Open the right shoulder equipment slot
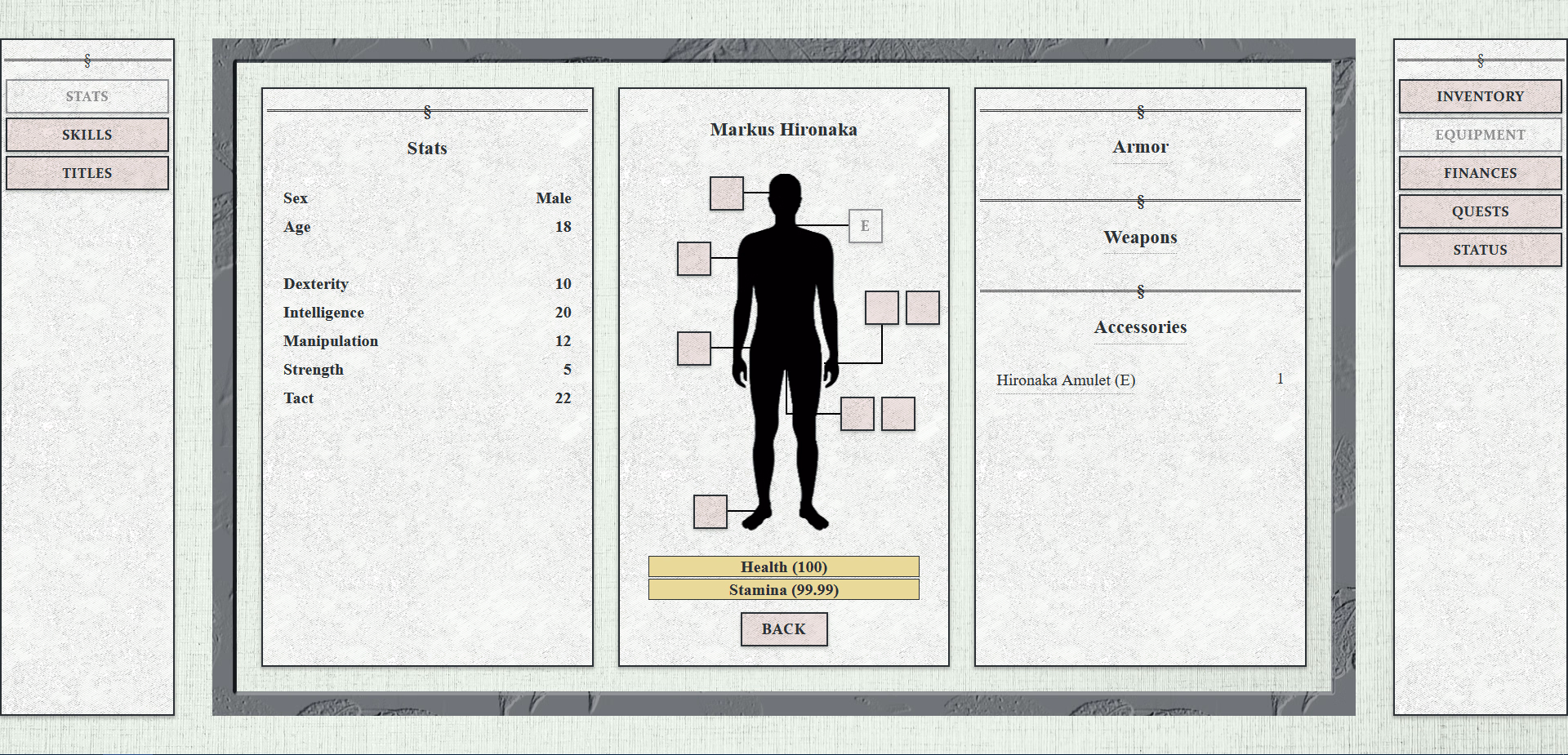 (x=694, y=259)
